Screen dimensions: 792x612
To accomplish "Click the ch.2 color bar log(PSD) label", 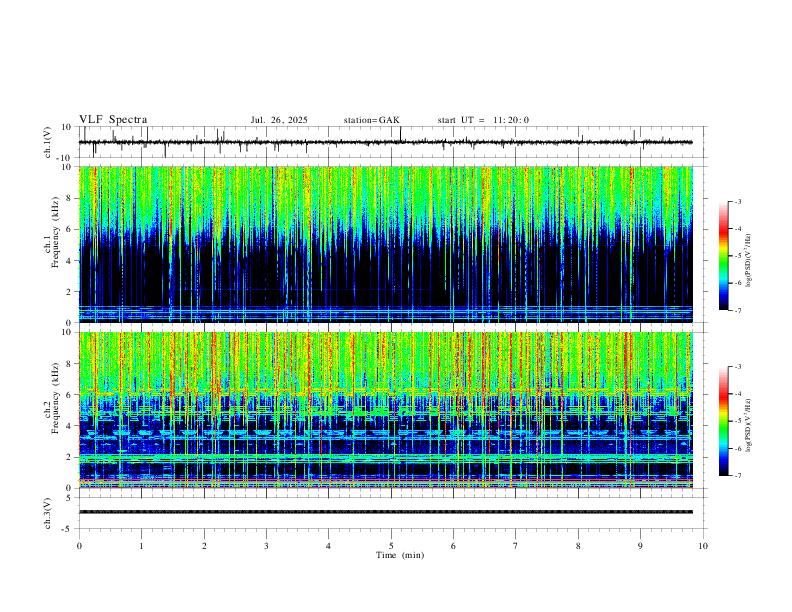I will coord(748,425).
